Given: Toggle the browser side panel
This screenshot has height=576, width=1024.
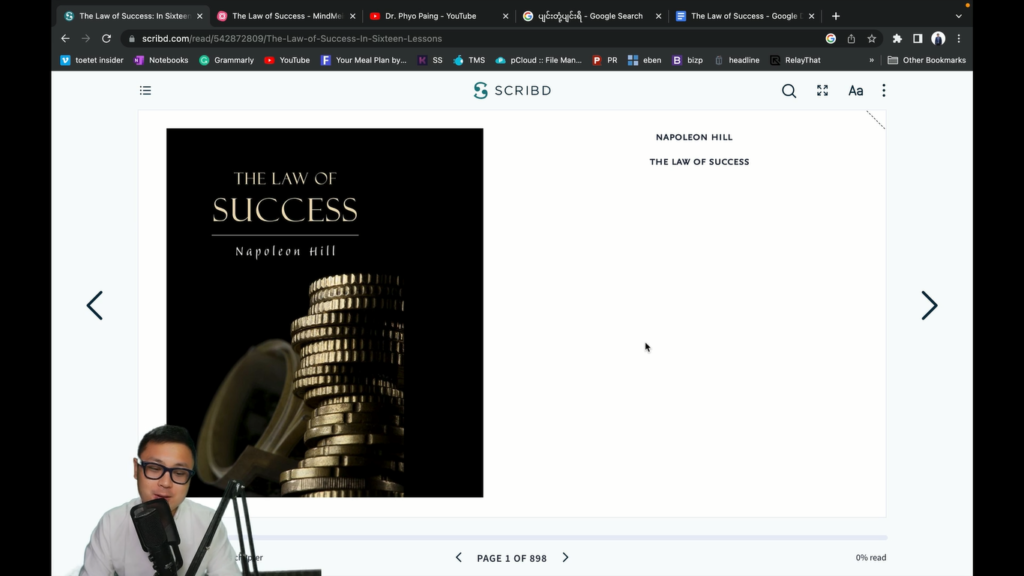Looking at the screenshot, I should 918,39.
